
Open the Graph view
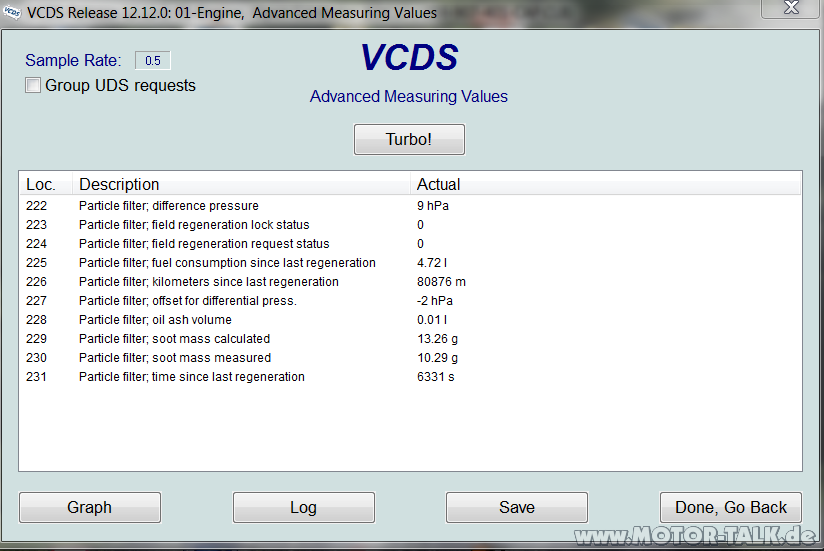89,507
